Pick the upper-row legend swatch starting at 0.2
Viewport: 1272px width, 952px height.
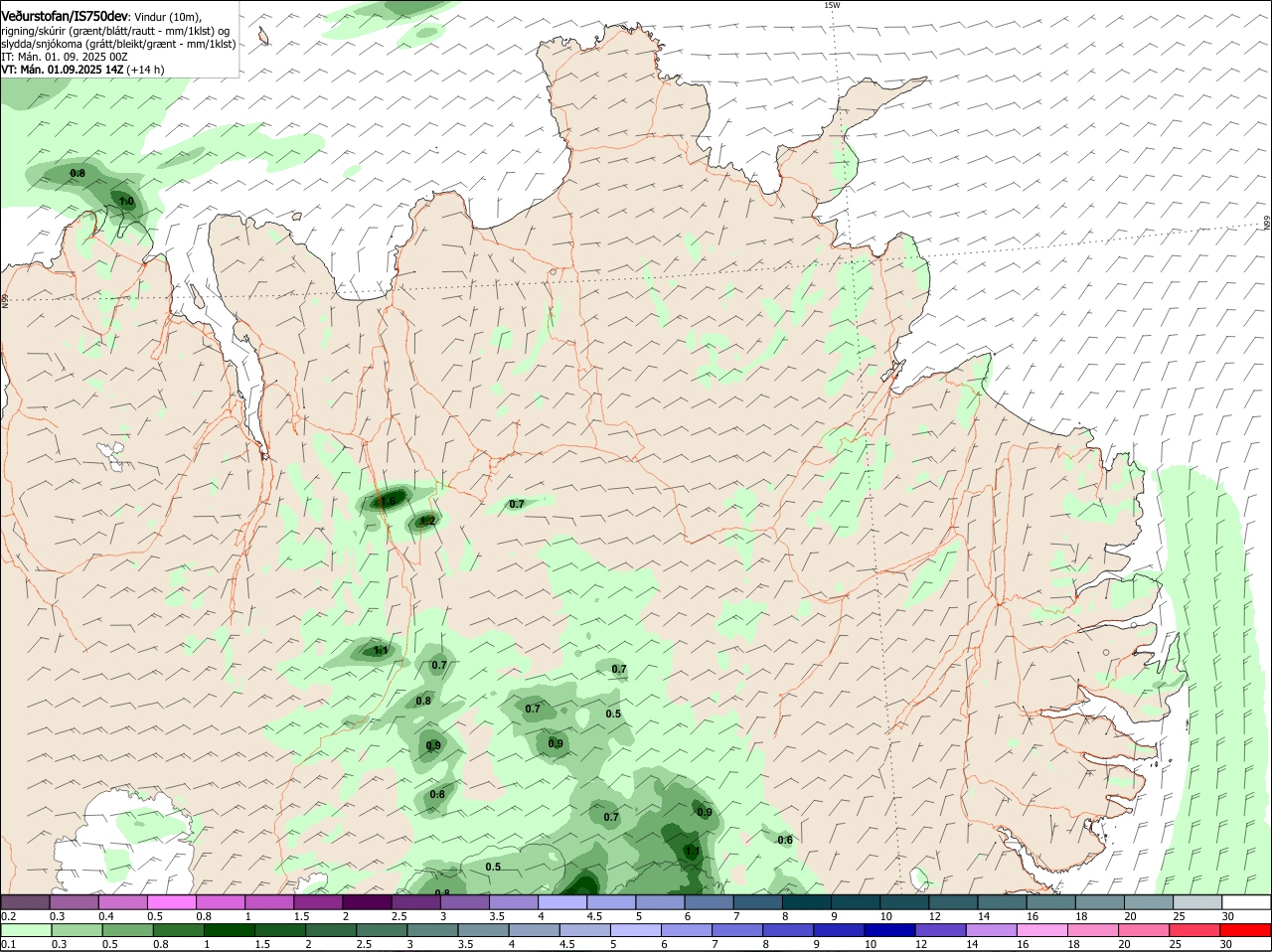point(25,901)
